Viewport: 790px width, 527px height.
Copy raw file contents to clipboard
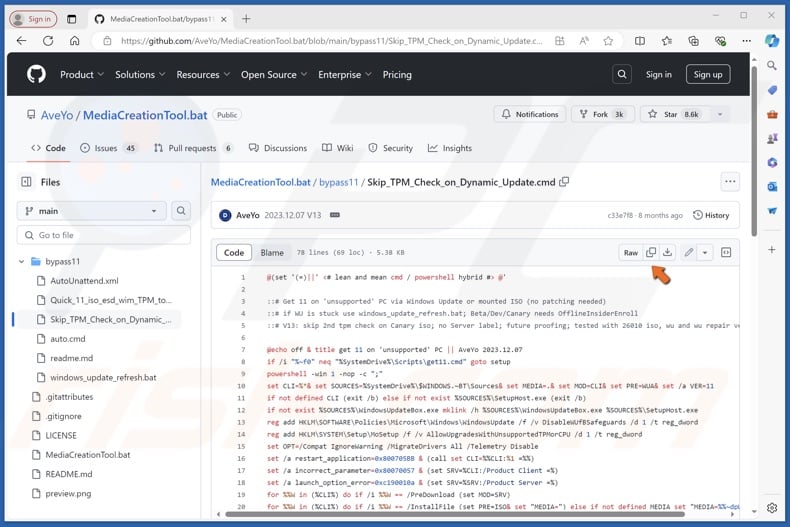click(651, 253)
